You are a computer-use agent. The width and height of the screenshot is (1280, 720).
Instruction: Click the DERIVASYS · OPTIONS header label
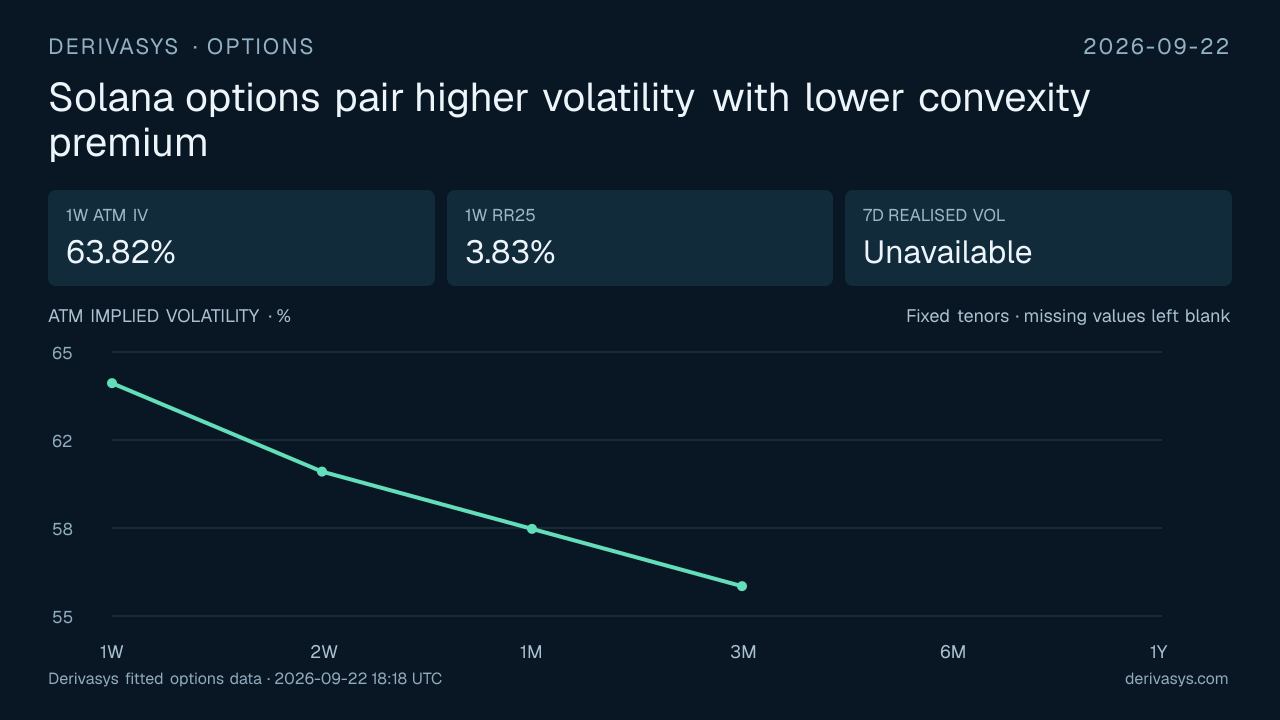(x=181, y=47)
